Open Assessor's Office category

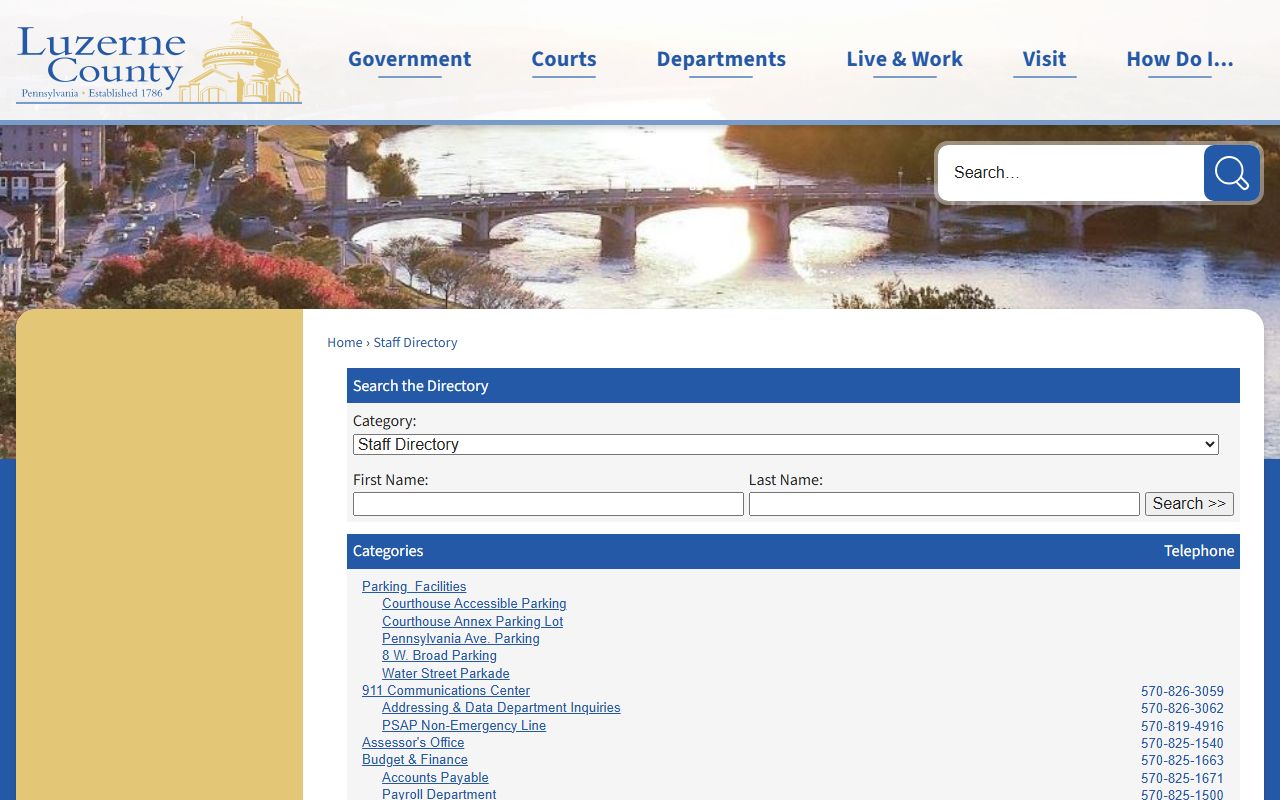click(x=413, y=742)
